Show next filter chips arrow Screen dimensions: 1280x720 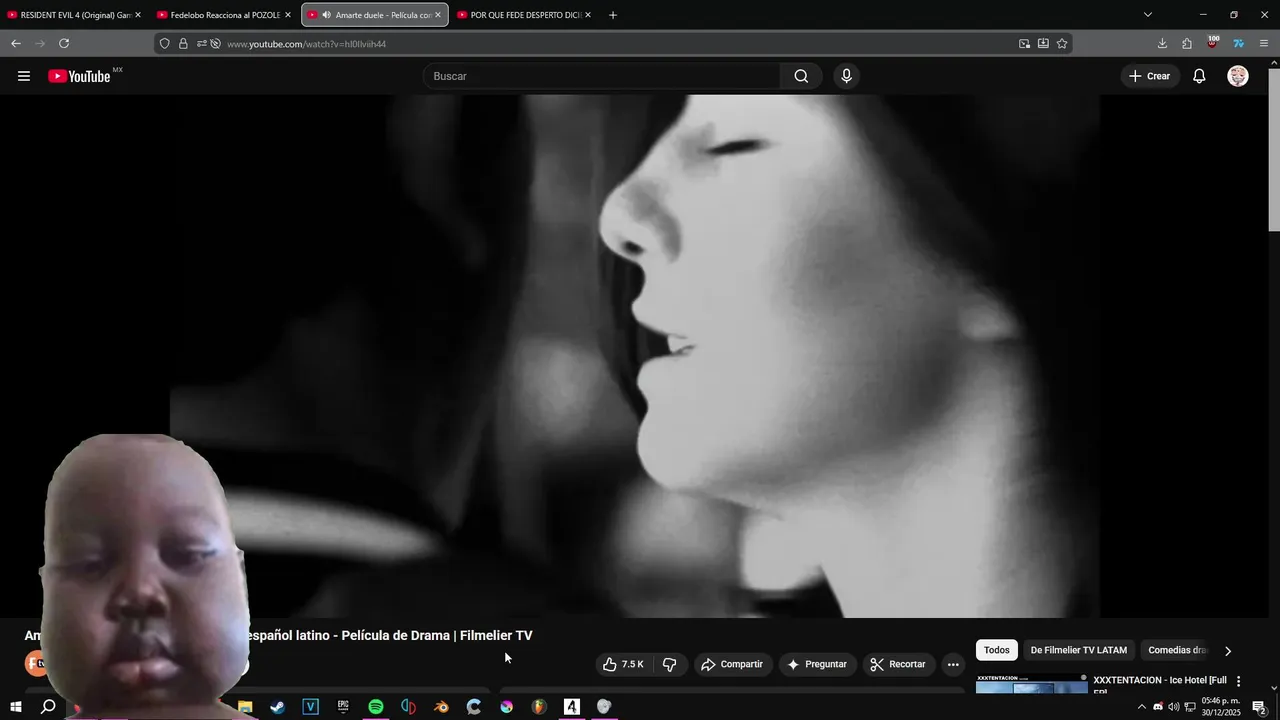(1228, 651)
